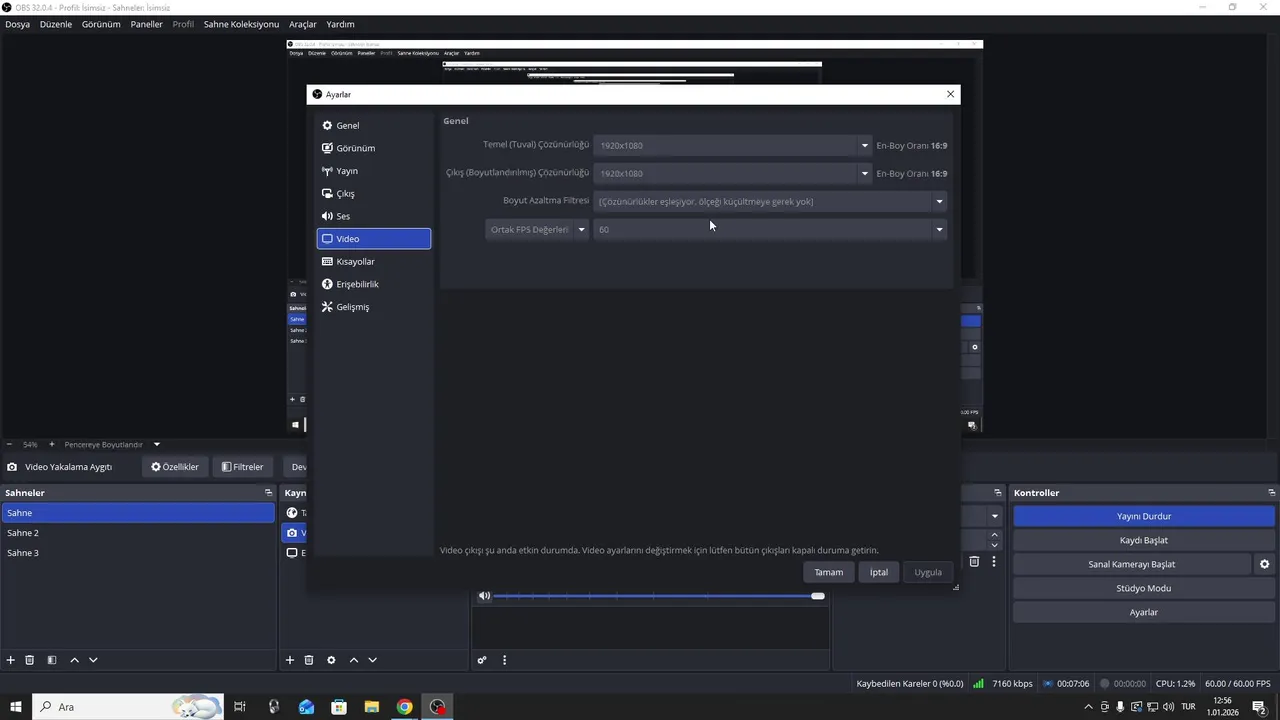Screen dimensions: 1280x720
Task: Click the Windows search box Ara
Action: [x=128, y=707]
